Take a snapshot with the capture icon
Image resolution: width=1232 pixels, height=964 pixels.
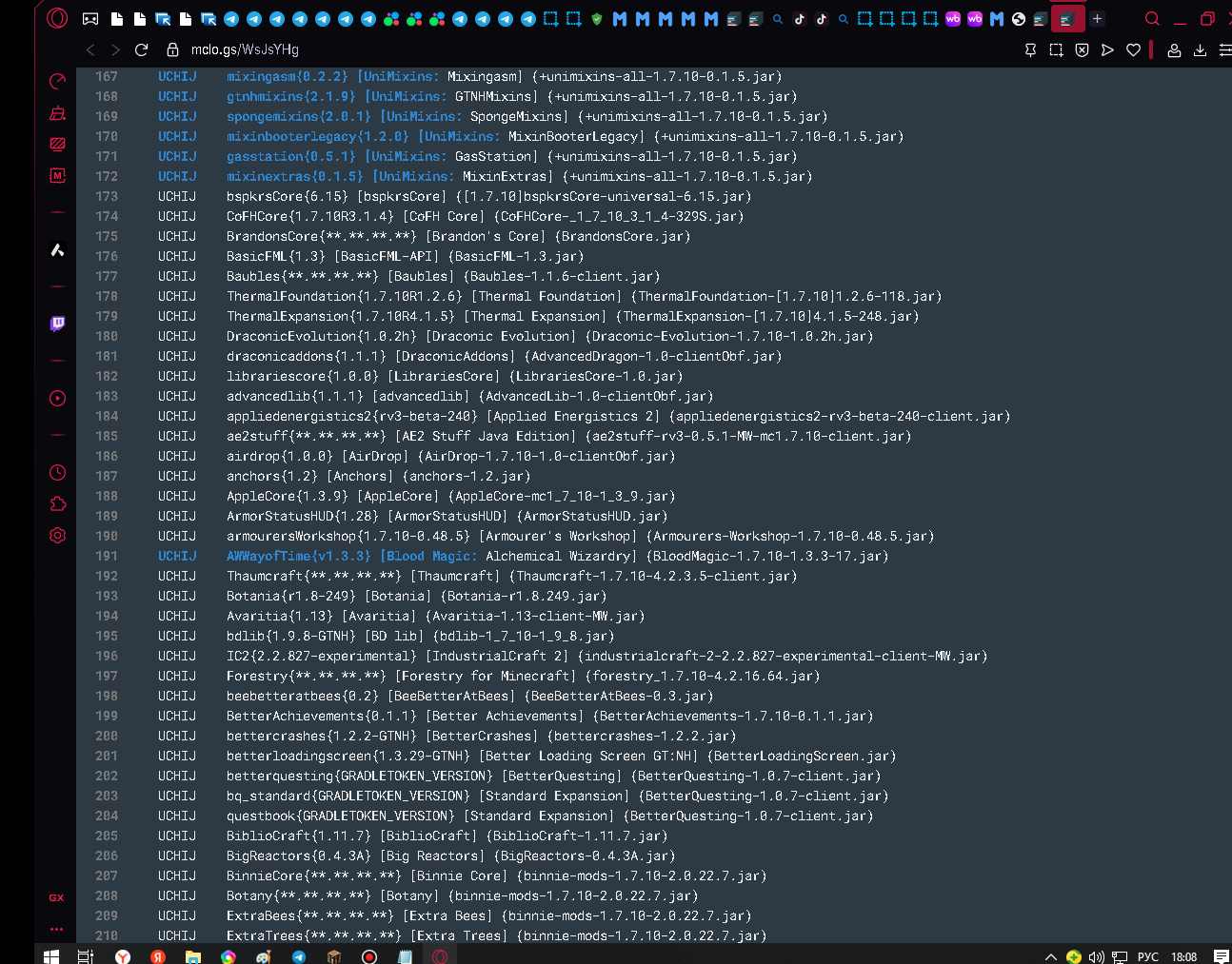[x=1056, y=49]
